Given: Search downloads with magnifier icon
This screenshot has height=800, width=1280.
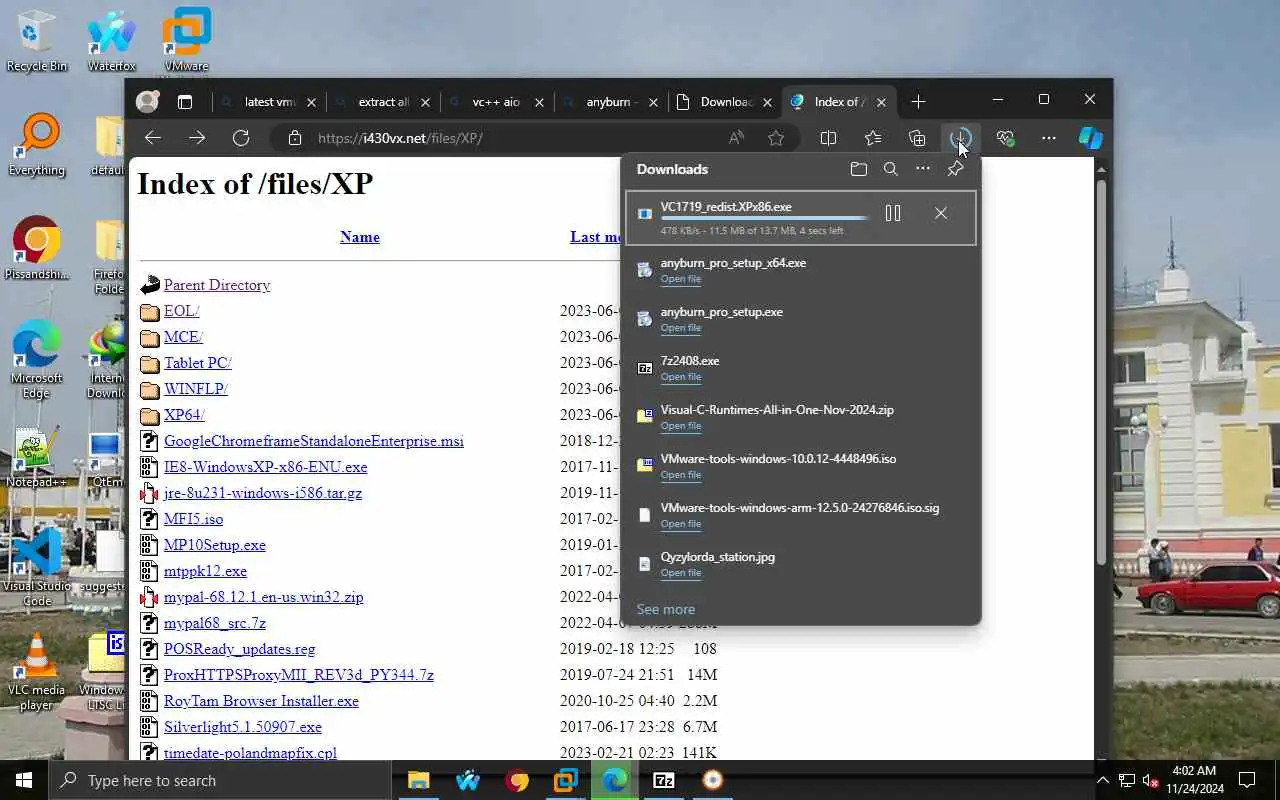Looking at the screenshot, I should pyautogui.click(x=891, y=169).
